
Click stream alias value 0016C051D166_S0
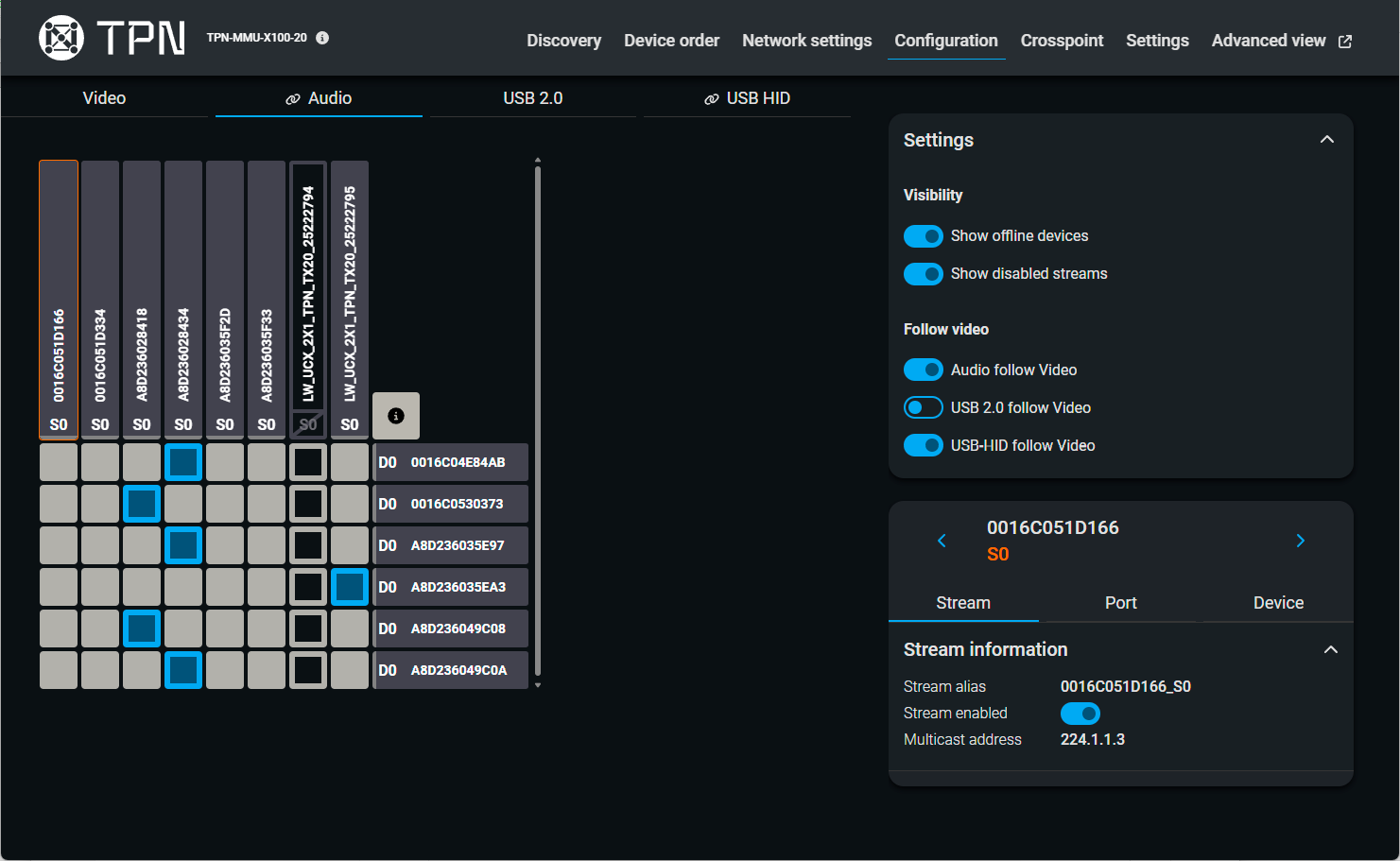[x=1126, y=687]
